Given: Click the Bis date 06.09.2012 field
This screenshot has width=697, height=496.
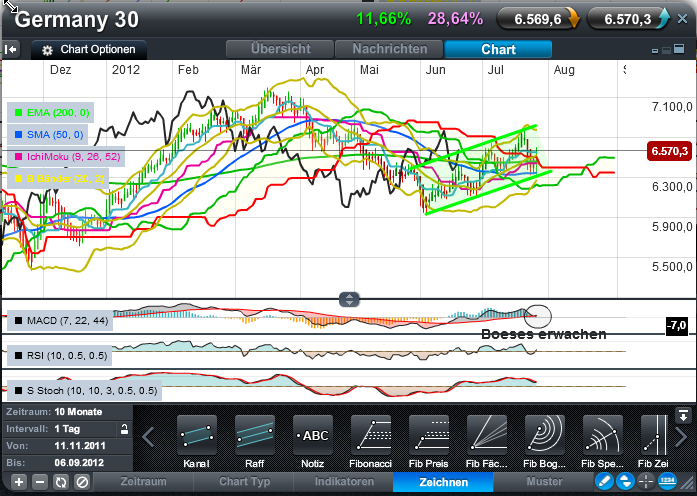Looking at the screenshot, I should (67, 463).
